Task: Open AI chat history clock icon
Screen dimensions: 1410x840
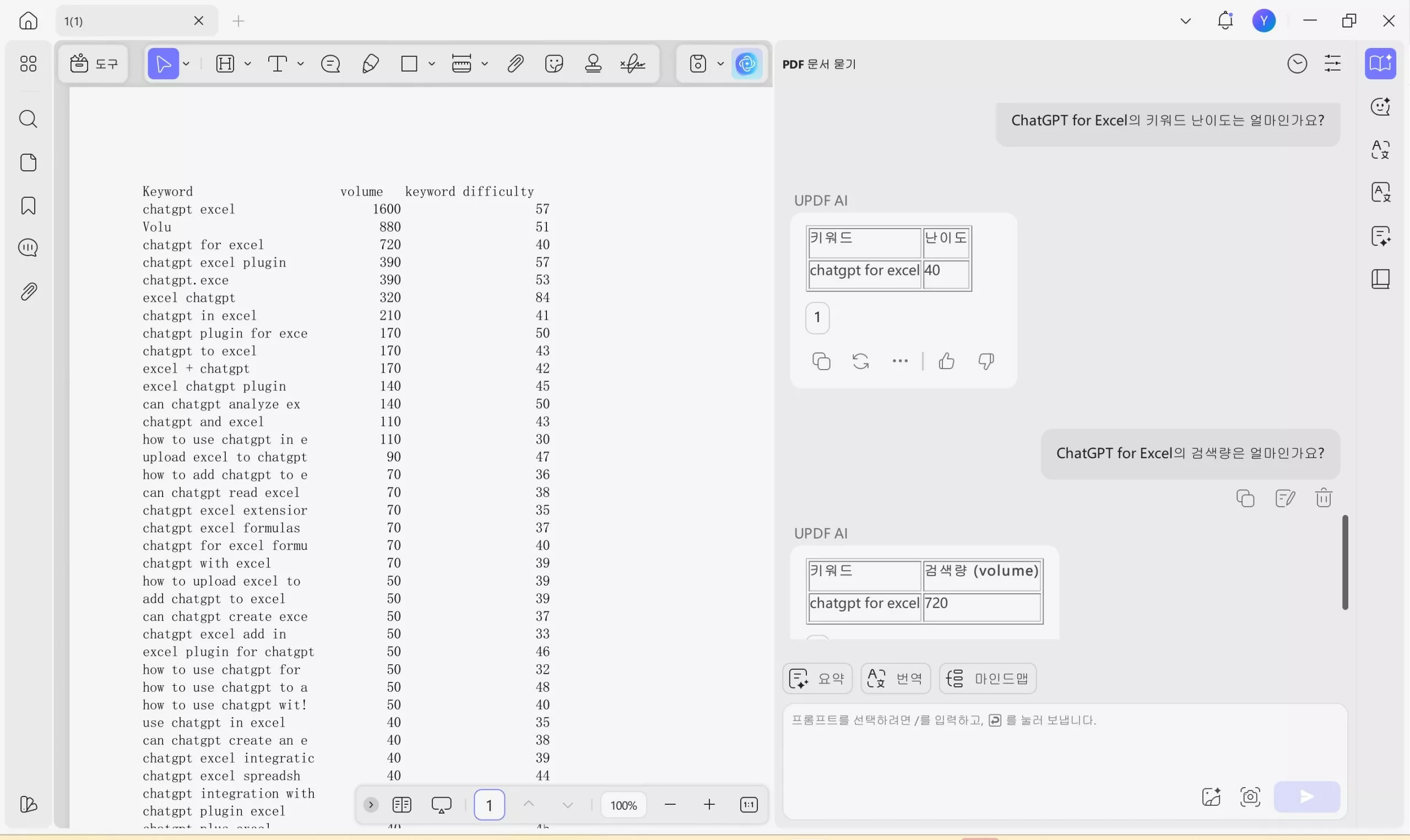Action: click(1298, 63)
